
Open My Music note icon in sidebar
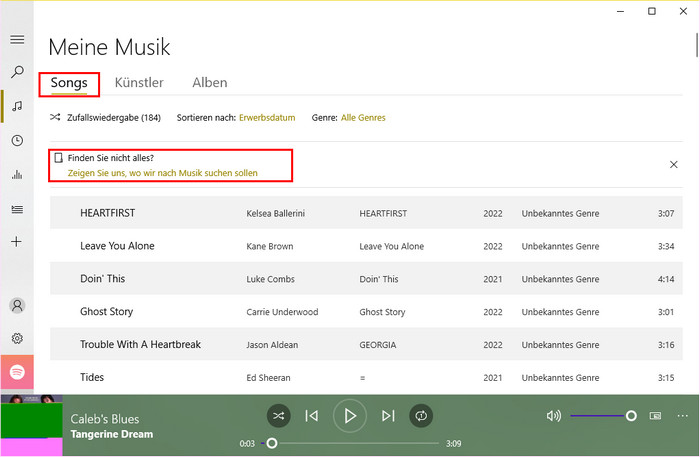tap(17, 106)
